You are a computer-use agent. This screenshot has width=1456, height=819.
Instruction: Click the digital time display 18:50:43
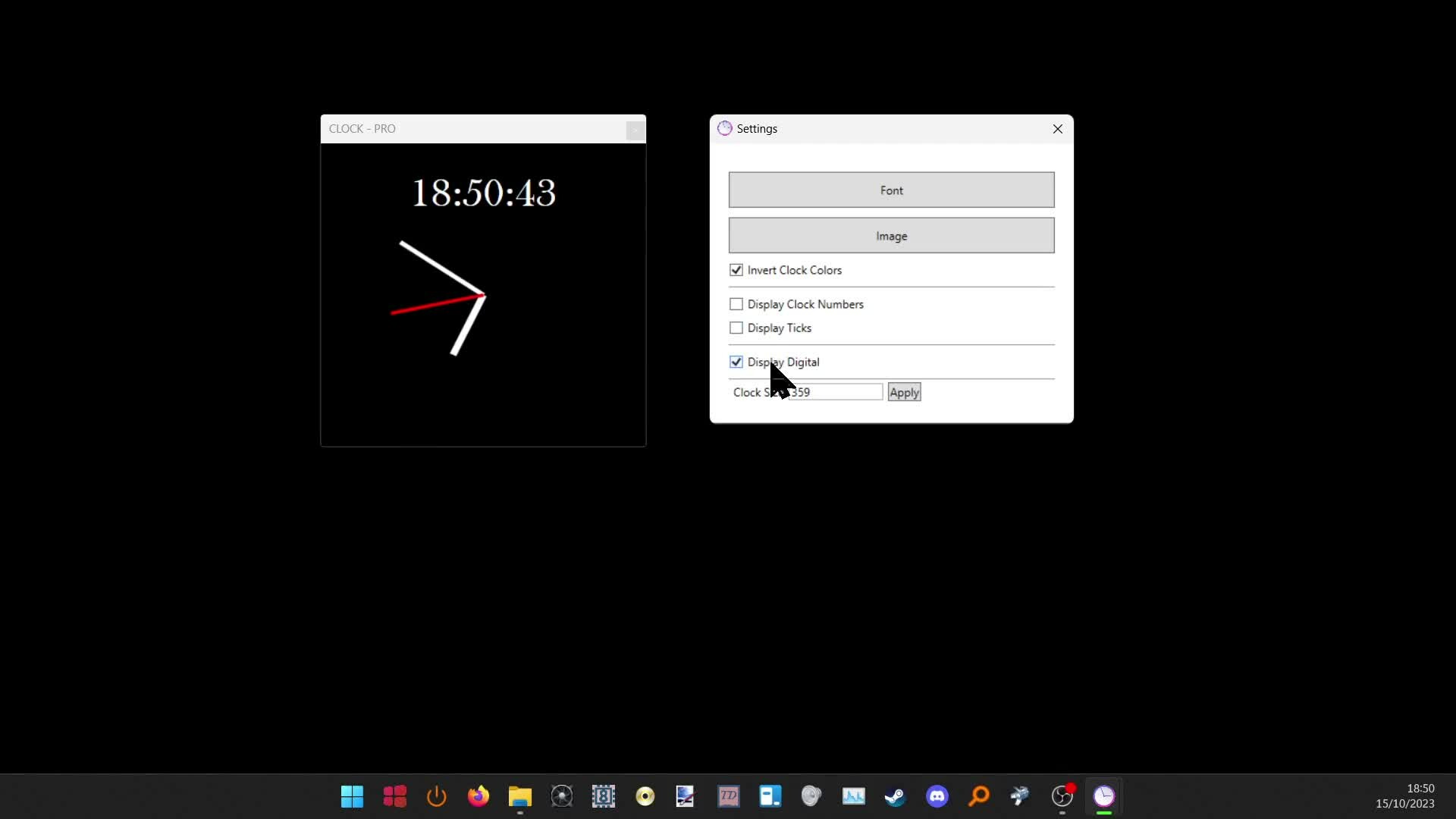484,193
